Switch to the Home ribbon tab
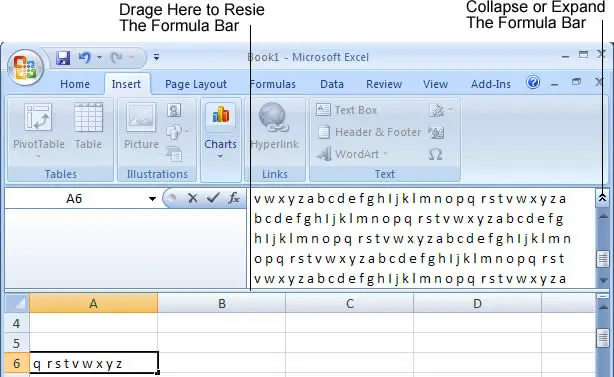614x377 pixels. [75, 84]
